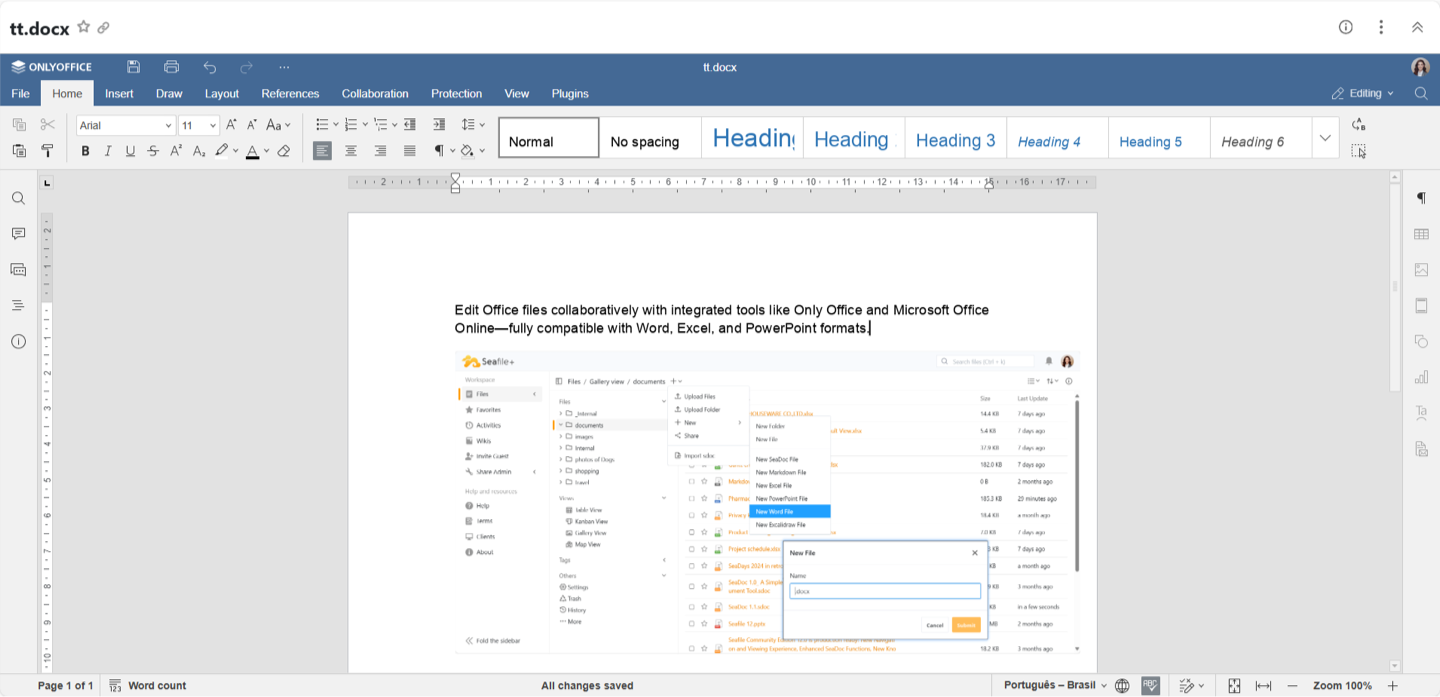This screenshot has width=1440, height=697.
Task: Toggle bold formatting
Action: click(85, 151)
